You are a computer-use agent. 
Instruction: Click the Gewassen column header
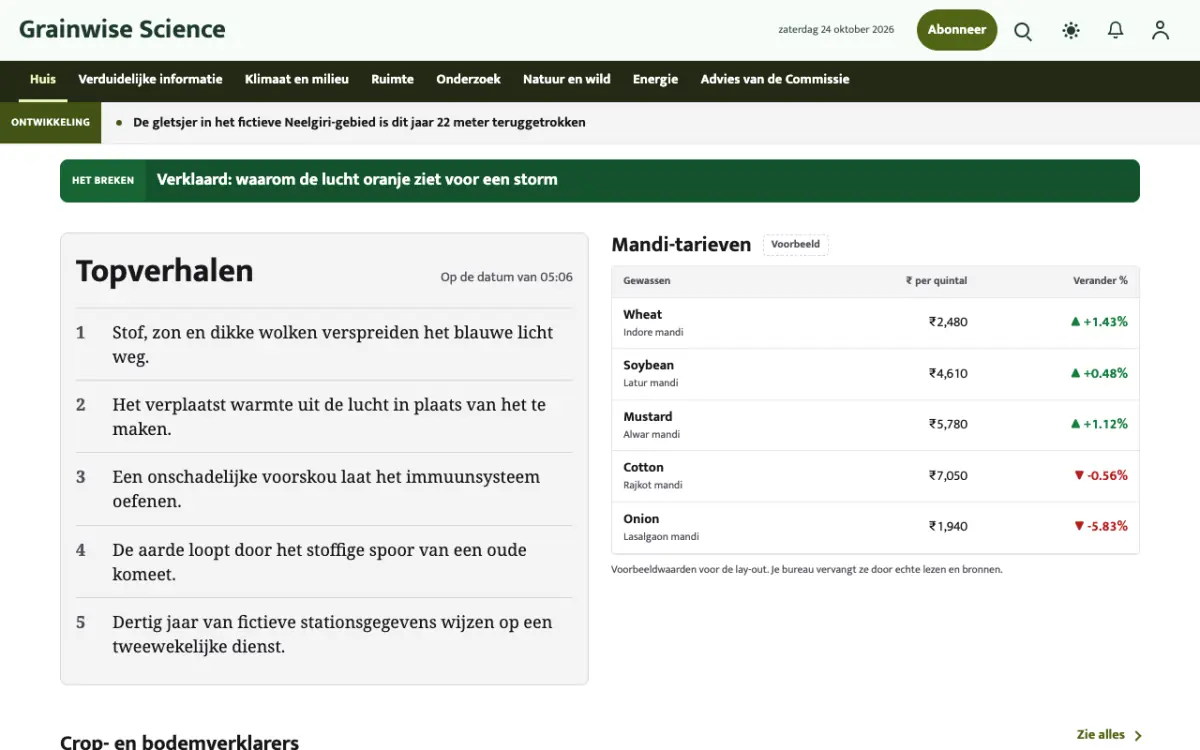[x=647, y=281]
